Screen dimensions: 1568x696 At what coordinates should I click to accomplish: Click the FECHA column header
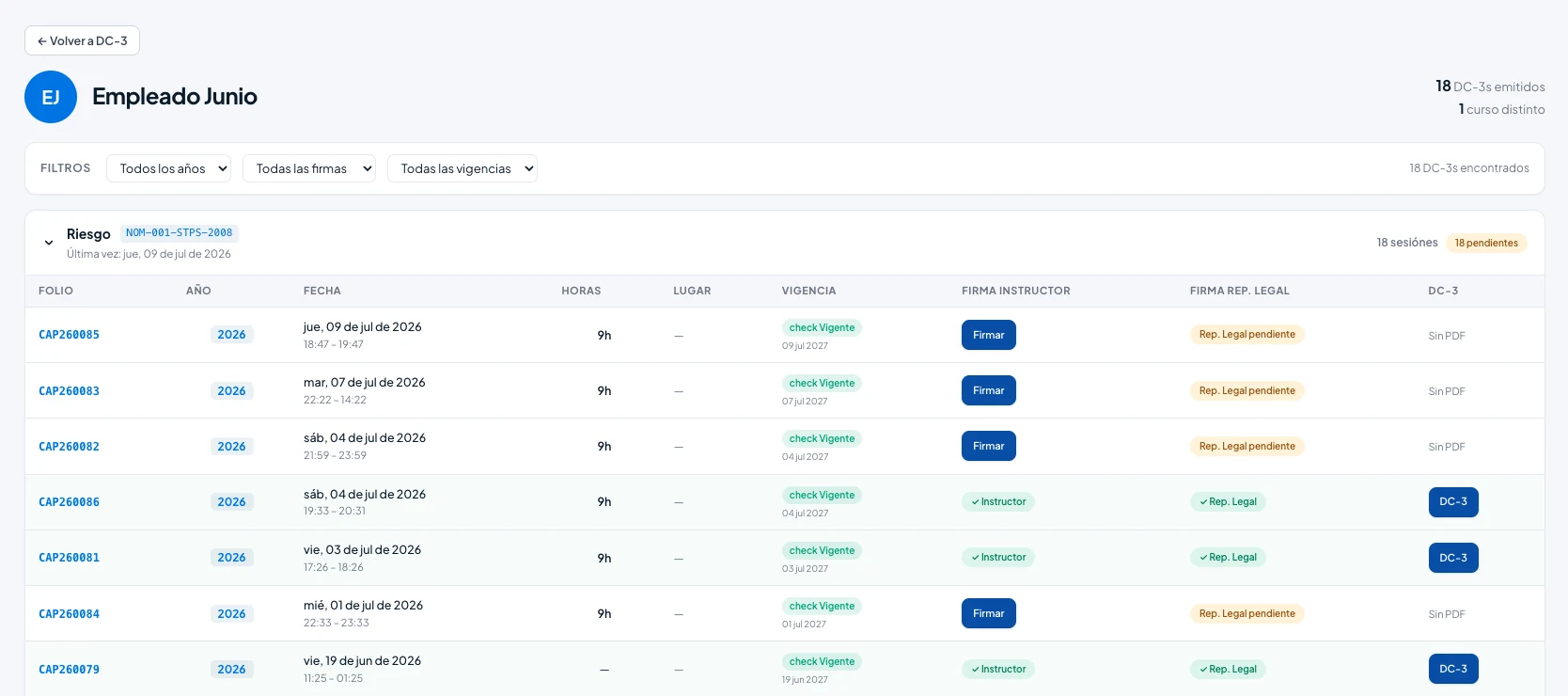click(x=322, y=291)
